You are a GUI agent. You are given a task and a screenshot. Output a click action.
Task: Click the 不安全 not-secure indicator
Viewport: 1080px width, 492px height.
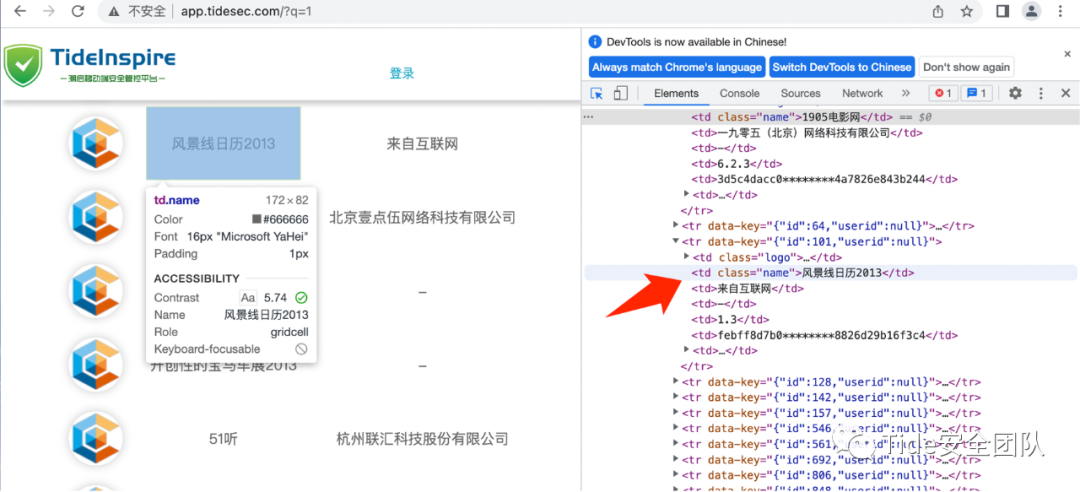click(x=139, y=11)
